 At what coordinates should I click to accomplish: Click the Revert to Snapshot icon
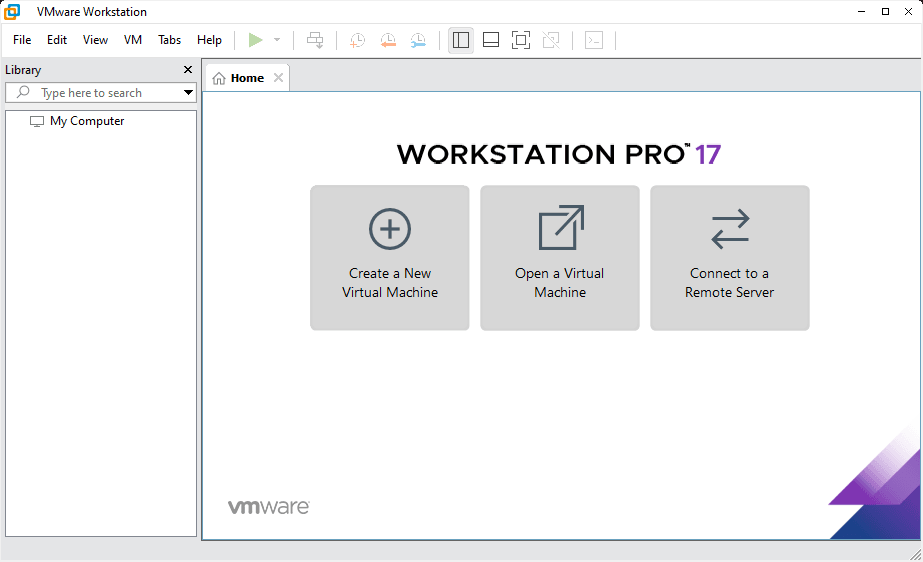388,40
